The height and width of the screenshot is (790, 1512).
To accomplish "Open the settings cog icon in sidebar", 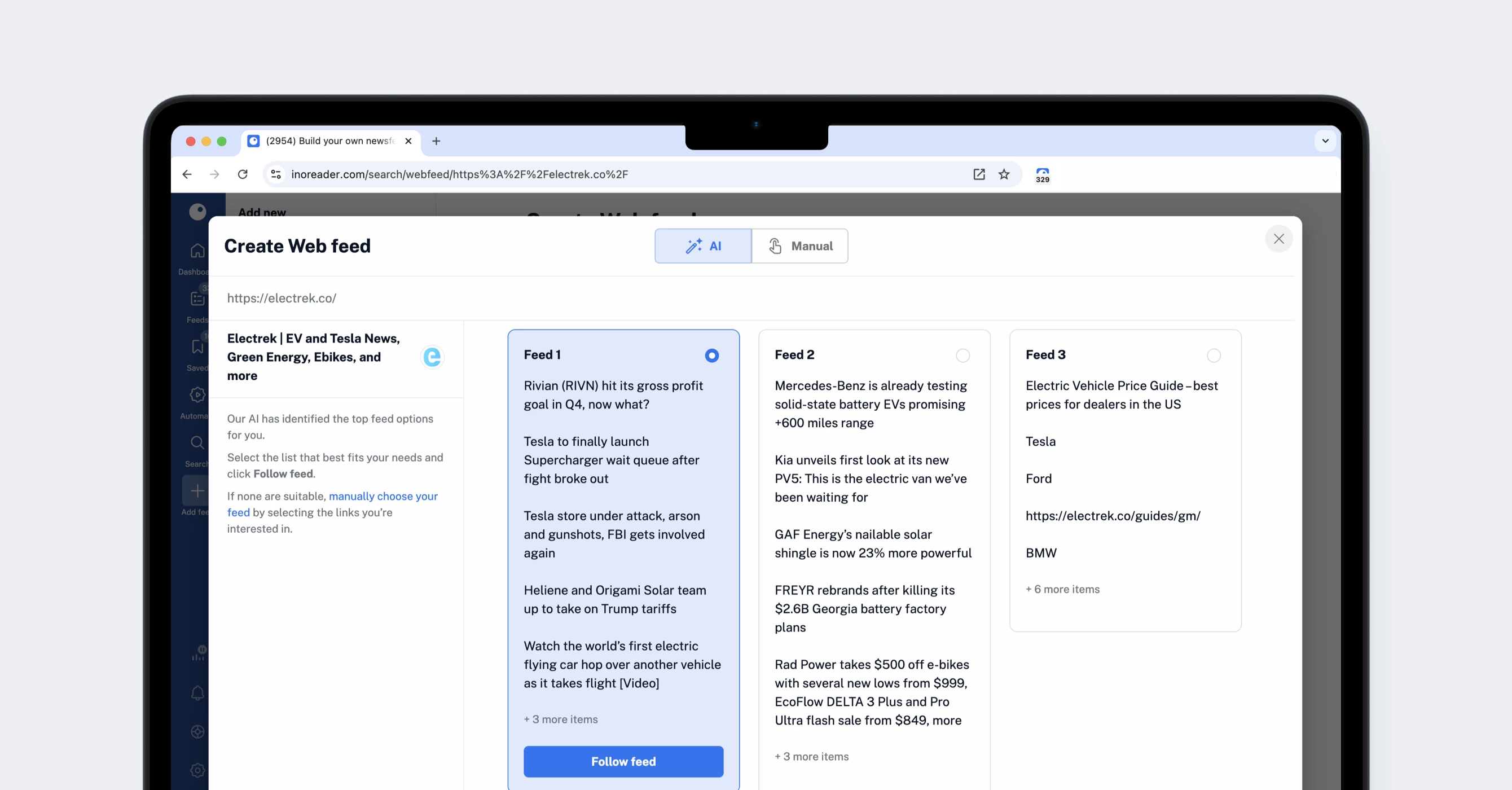I will (198, 771).
